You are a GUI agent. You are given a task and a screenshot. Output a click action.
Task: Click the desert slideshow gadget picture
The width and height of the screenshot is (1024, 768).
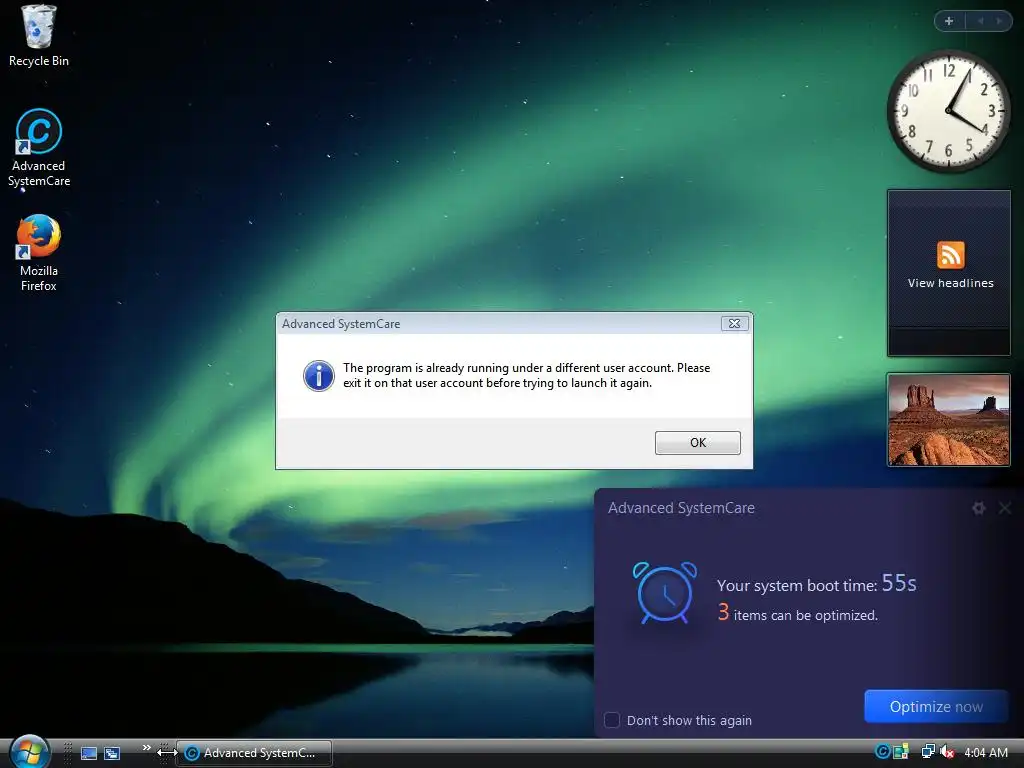tap(948, 419)
